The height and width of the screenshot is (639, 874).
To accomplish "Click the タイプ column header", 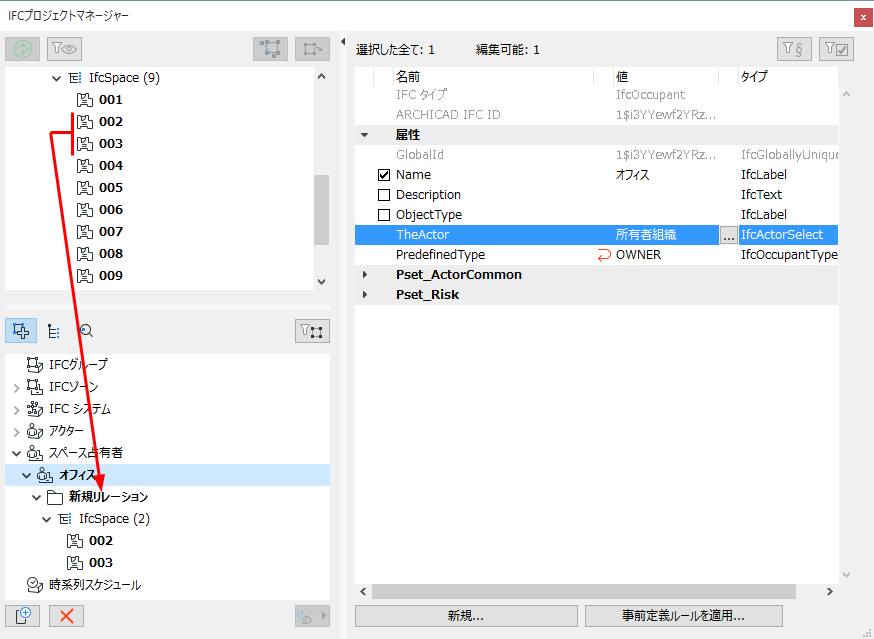I will pos(754,76).
